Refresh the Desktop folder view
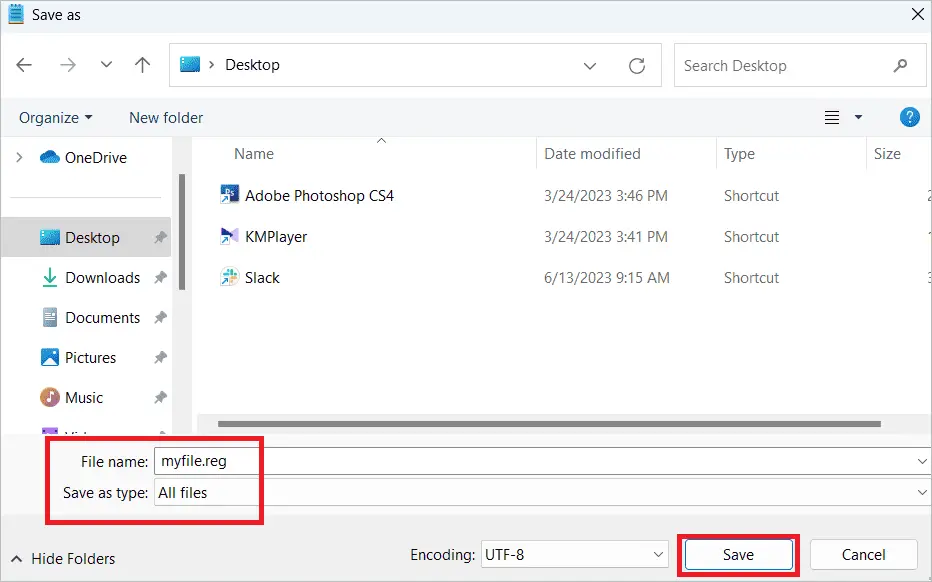This screenshot has height=582, width=932. [x=636, y=65]
